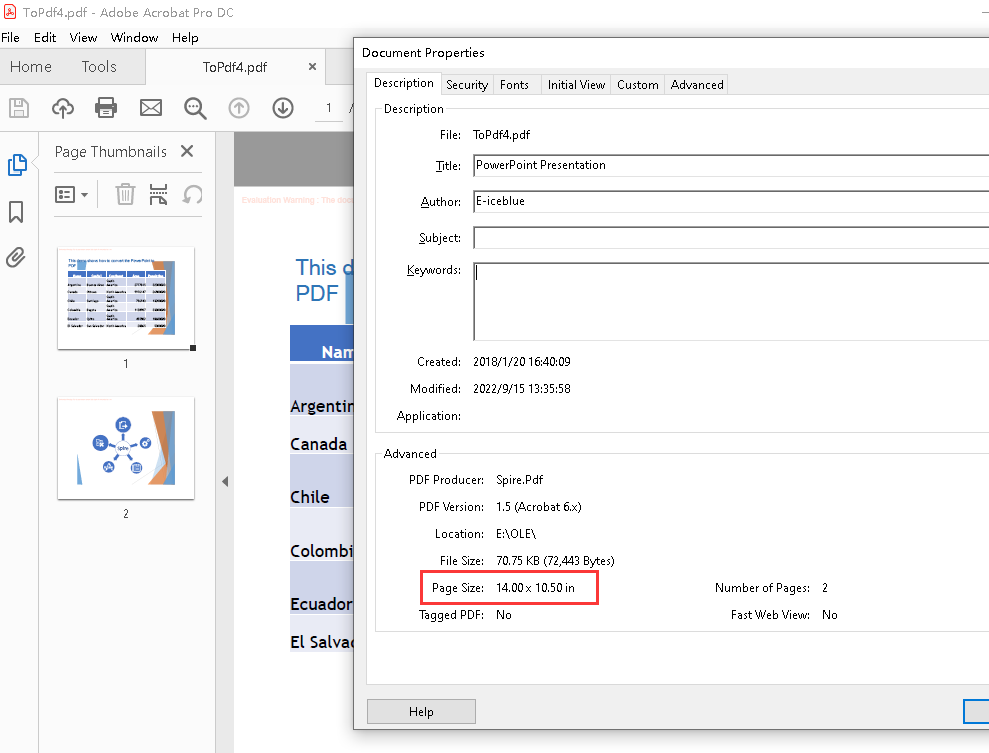Rotate pages using the rotate icon

click(192, 194)
